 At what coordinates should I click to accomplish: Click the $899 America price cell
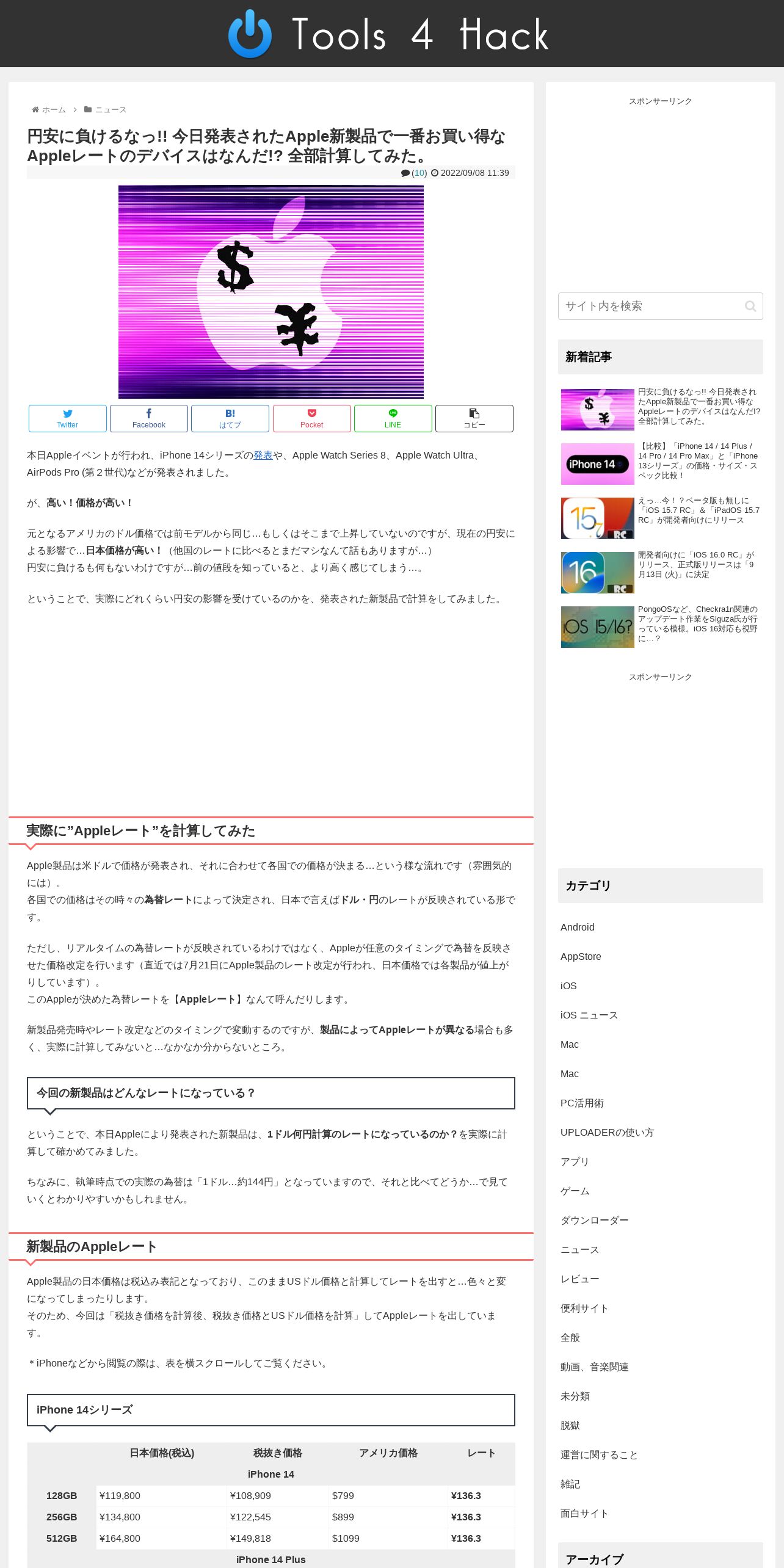[388, 1517]
